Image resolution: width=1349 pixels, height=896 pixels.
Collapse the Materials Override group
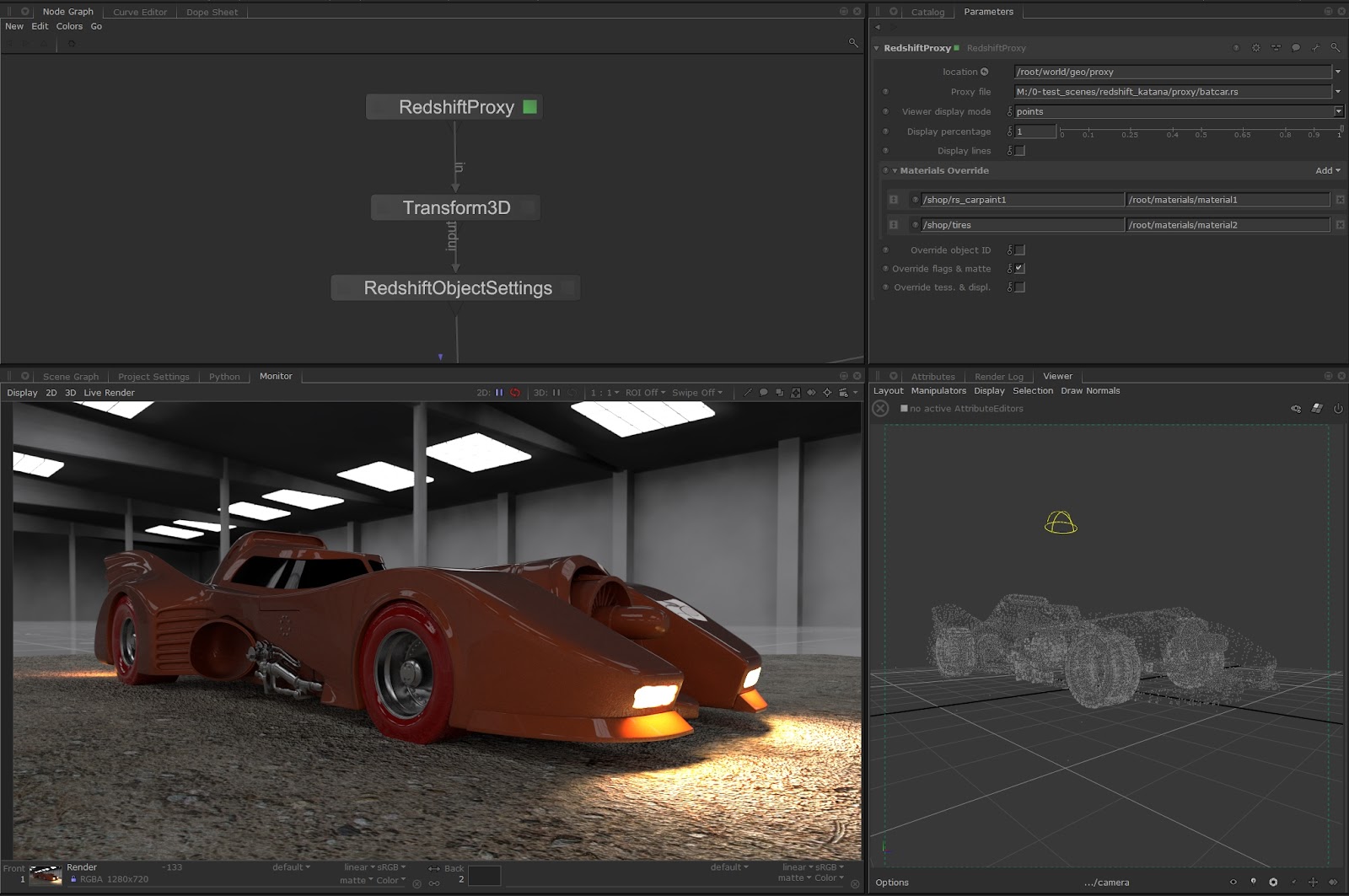(895, 170)
